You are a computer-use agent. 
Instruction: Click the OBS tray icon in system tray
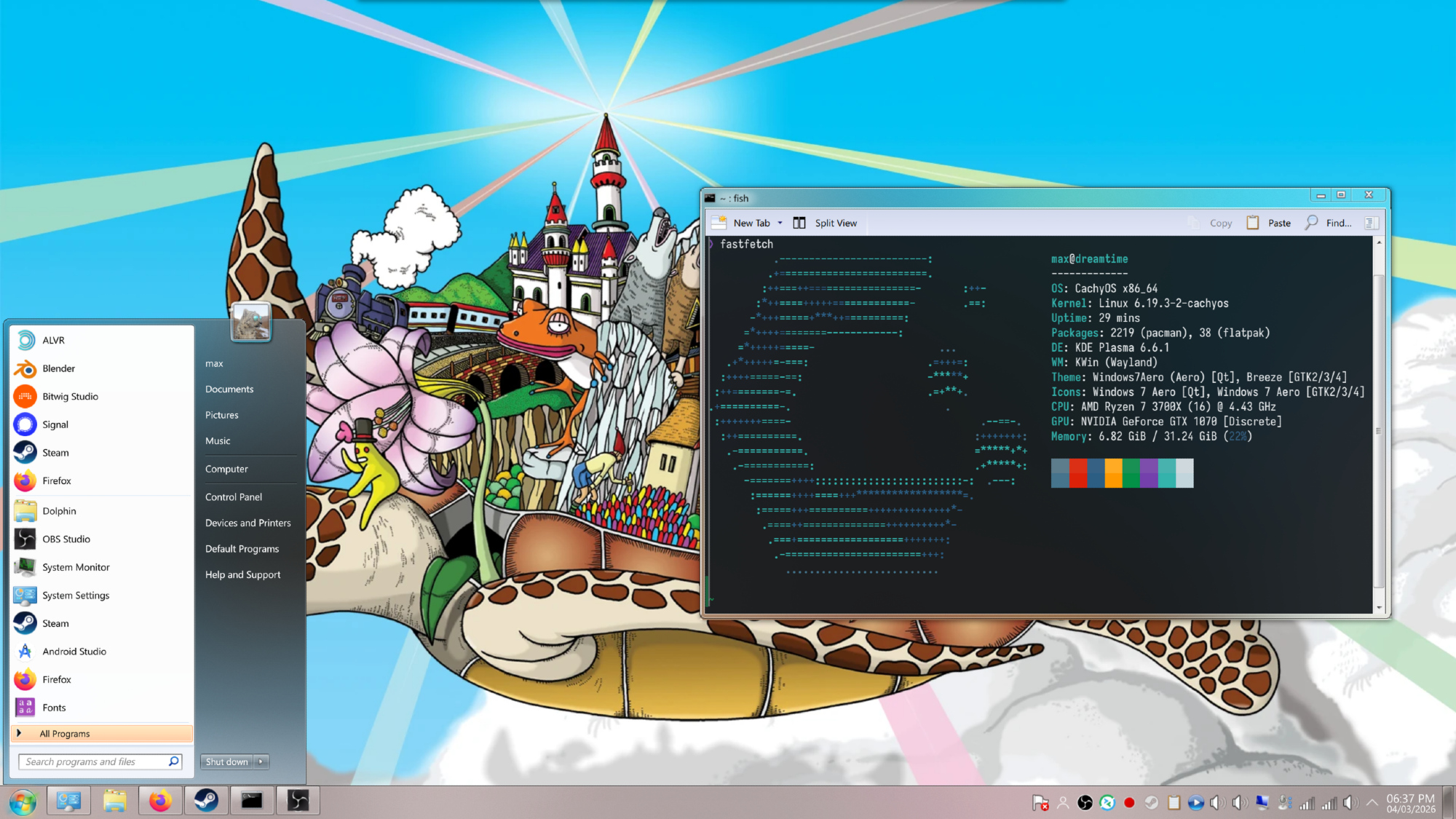click(1085, 802)
